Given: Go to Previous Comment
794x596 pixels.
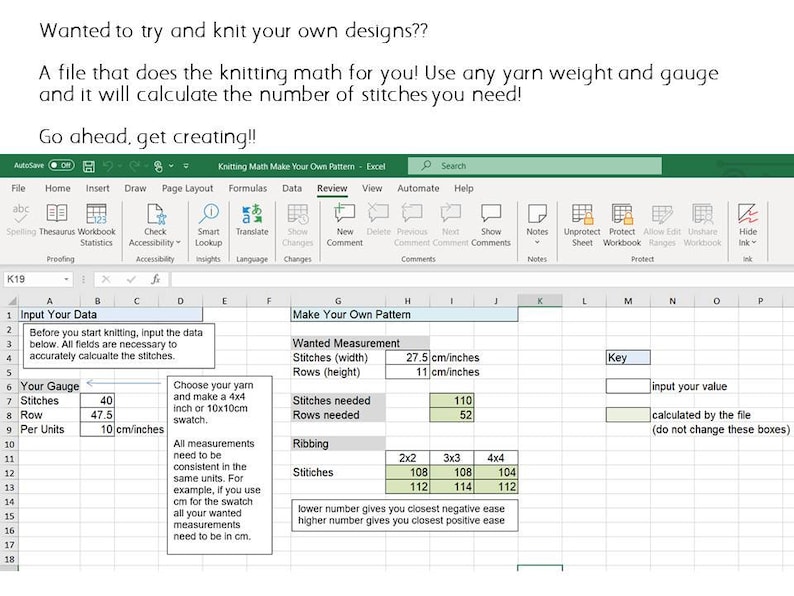Looking at the screenshot, I should click(x=412, y=225).
